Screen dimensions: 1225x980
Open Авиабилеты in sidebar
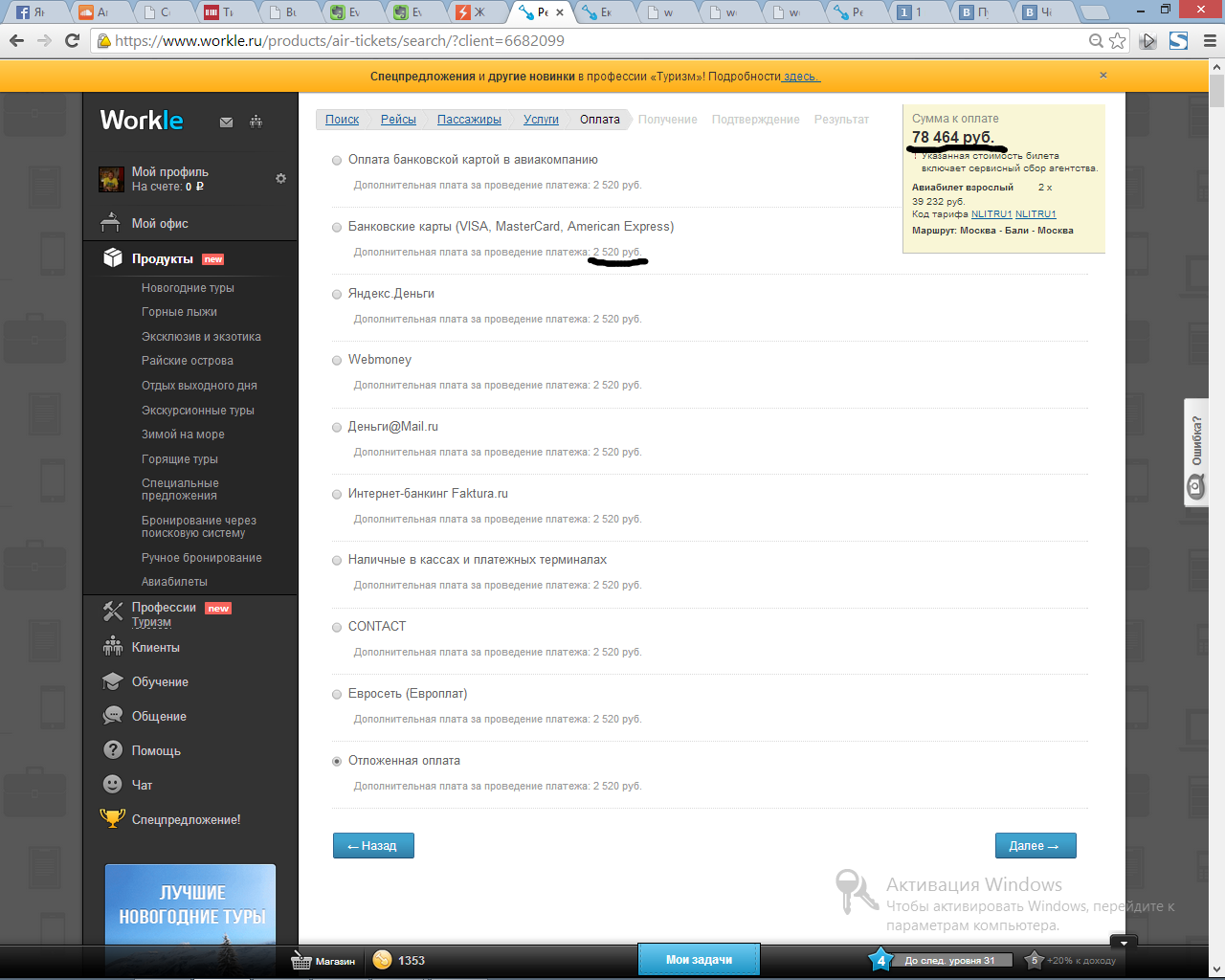click(x=174, y=582)
